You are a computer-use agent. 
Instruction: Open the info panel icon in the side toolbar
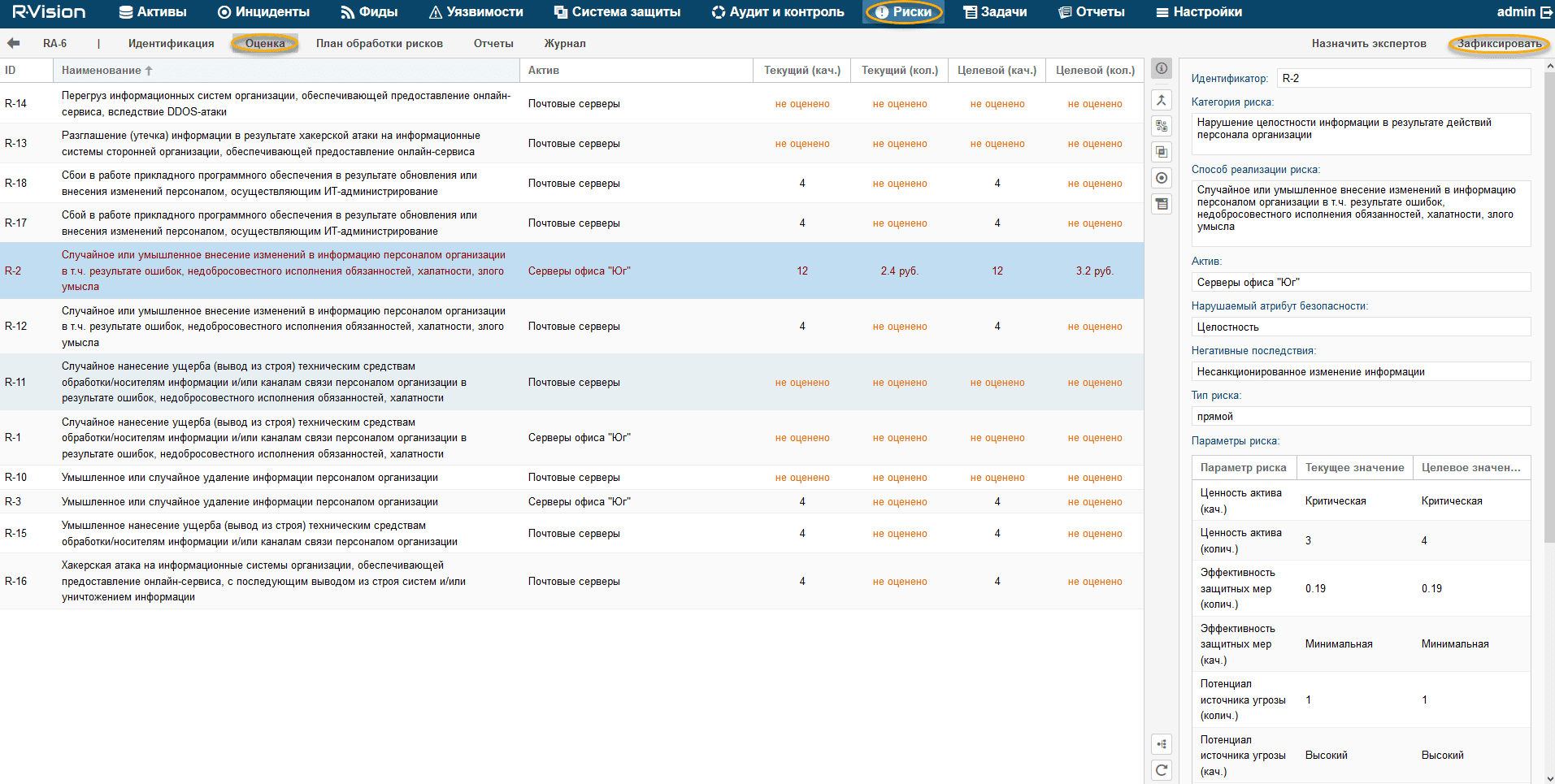[1162, 68]
